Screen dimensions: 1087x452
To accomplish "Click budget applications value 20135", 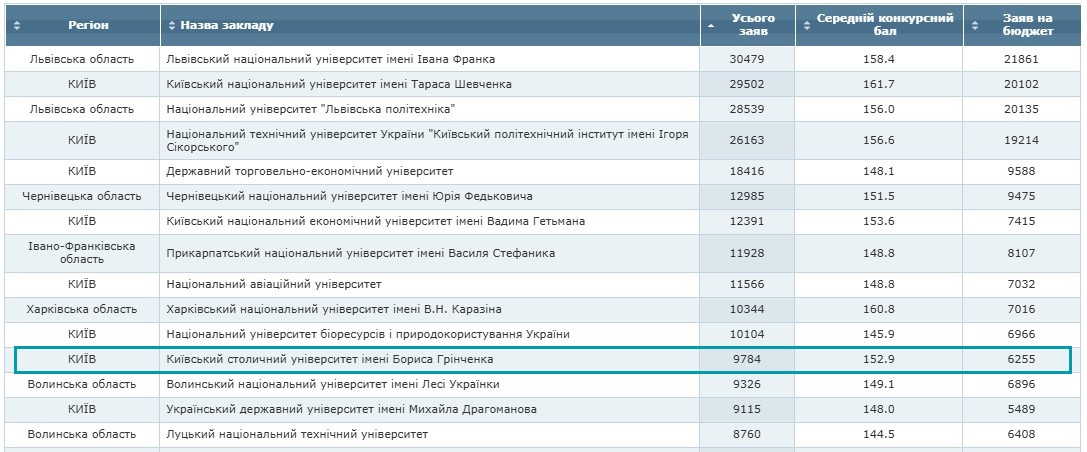I will [x=1021, y=109].
